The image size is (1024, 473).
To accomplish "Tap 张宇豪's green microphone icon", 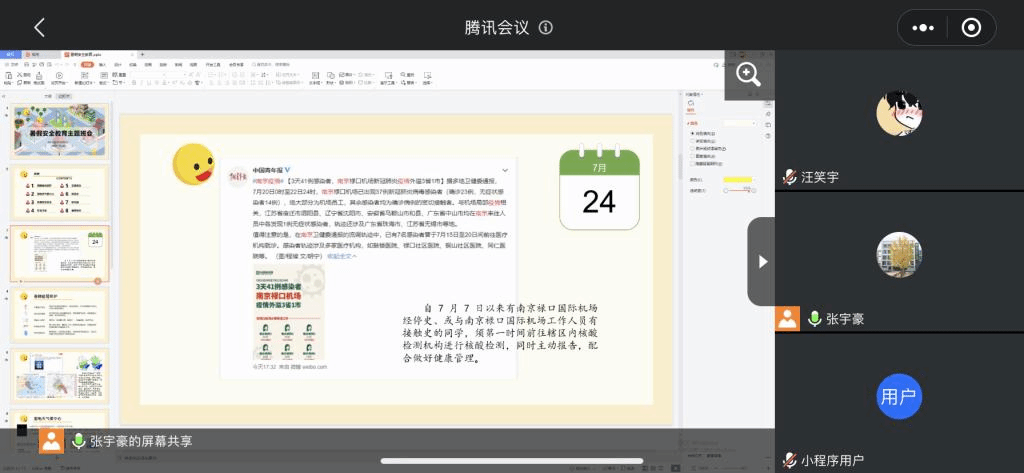I will (x=814, y=318).
